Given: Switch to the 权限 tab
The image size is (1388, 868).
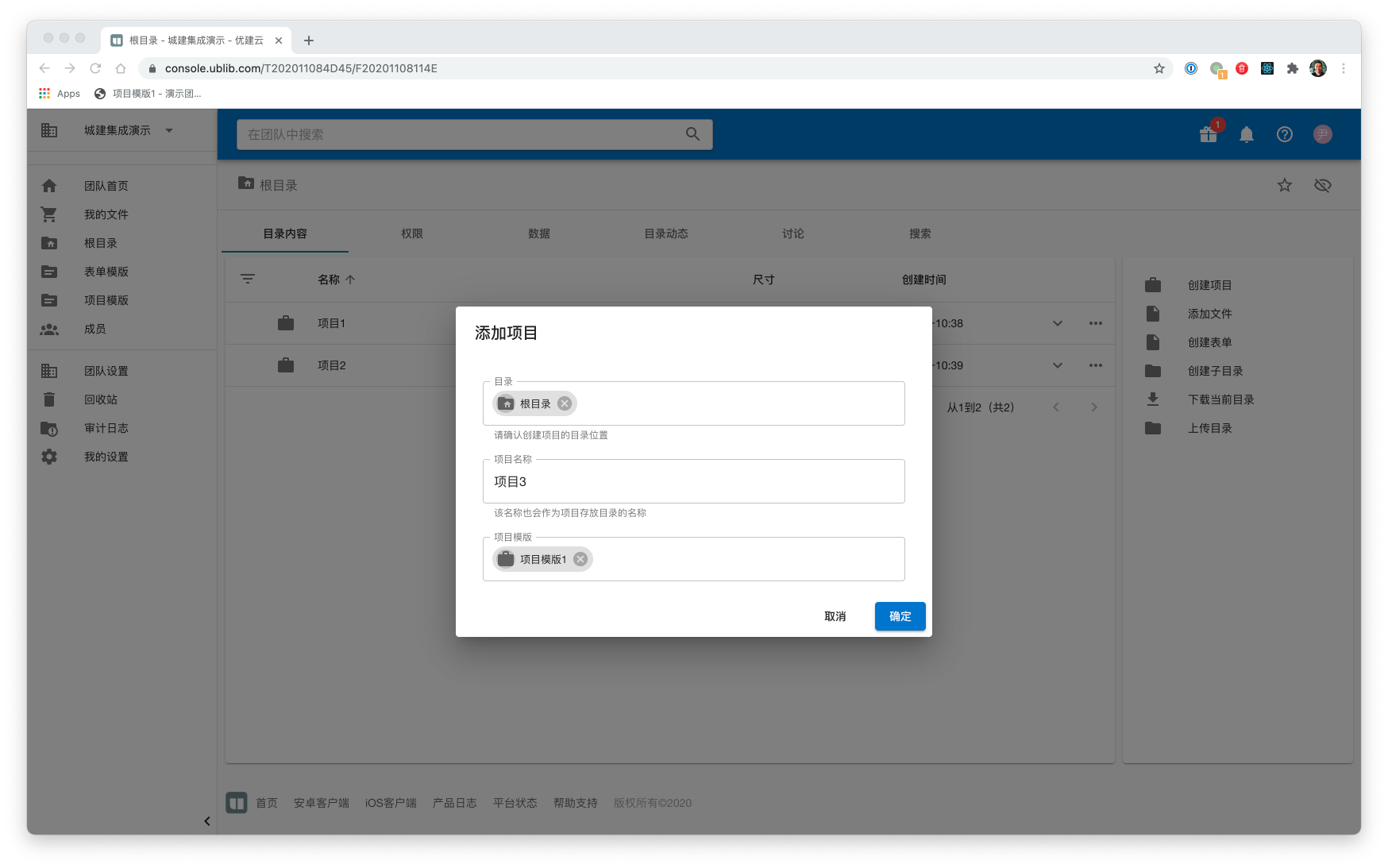Looking at the screenshot, I should 412,233.
